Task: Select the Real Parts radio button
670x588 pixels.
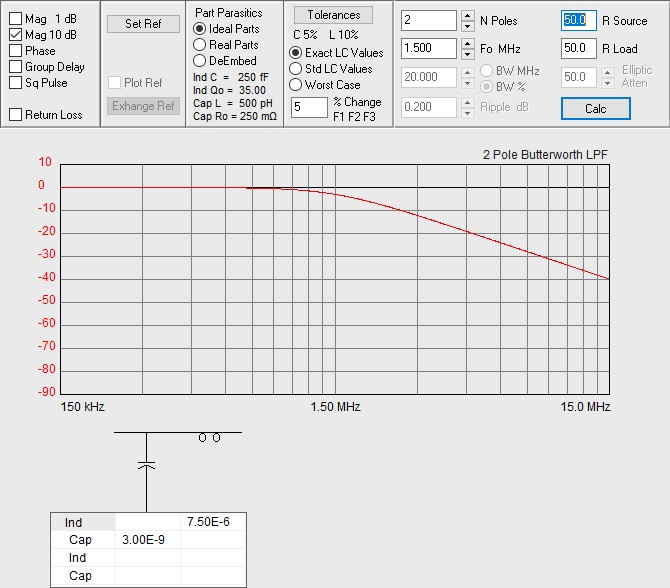Action: (x=200, y=44)
